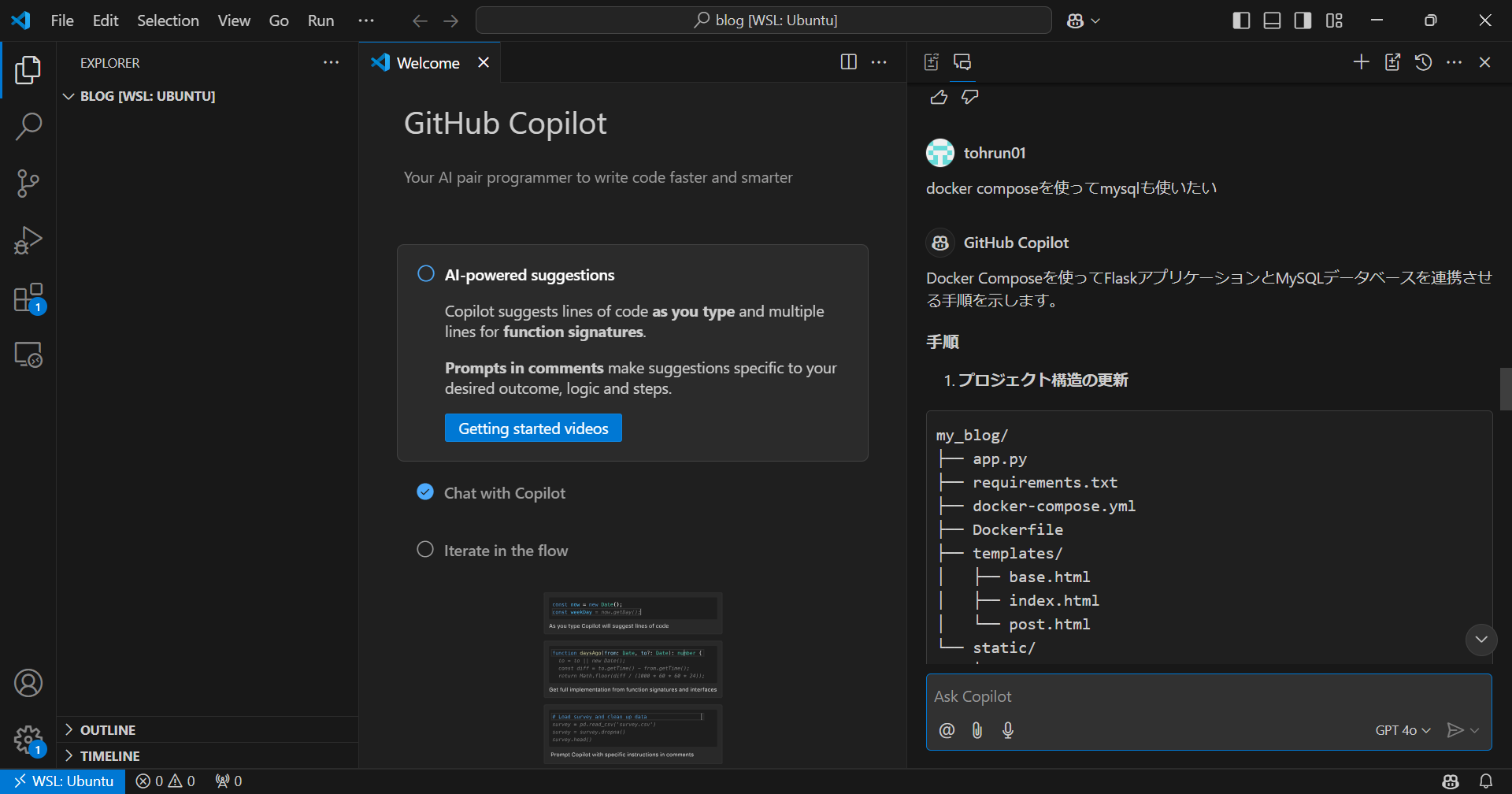Open Explorer views and more actions
The width and height of the screenshot is (1512, 794).
click(x=332, y=62)
